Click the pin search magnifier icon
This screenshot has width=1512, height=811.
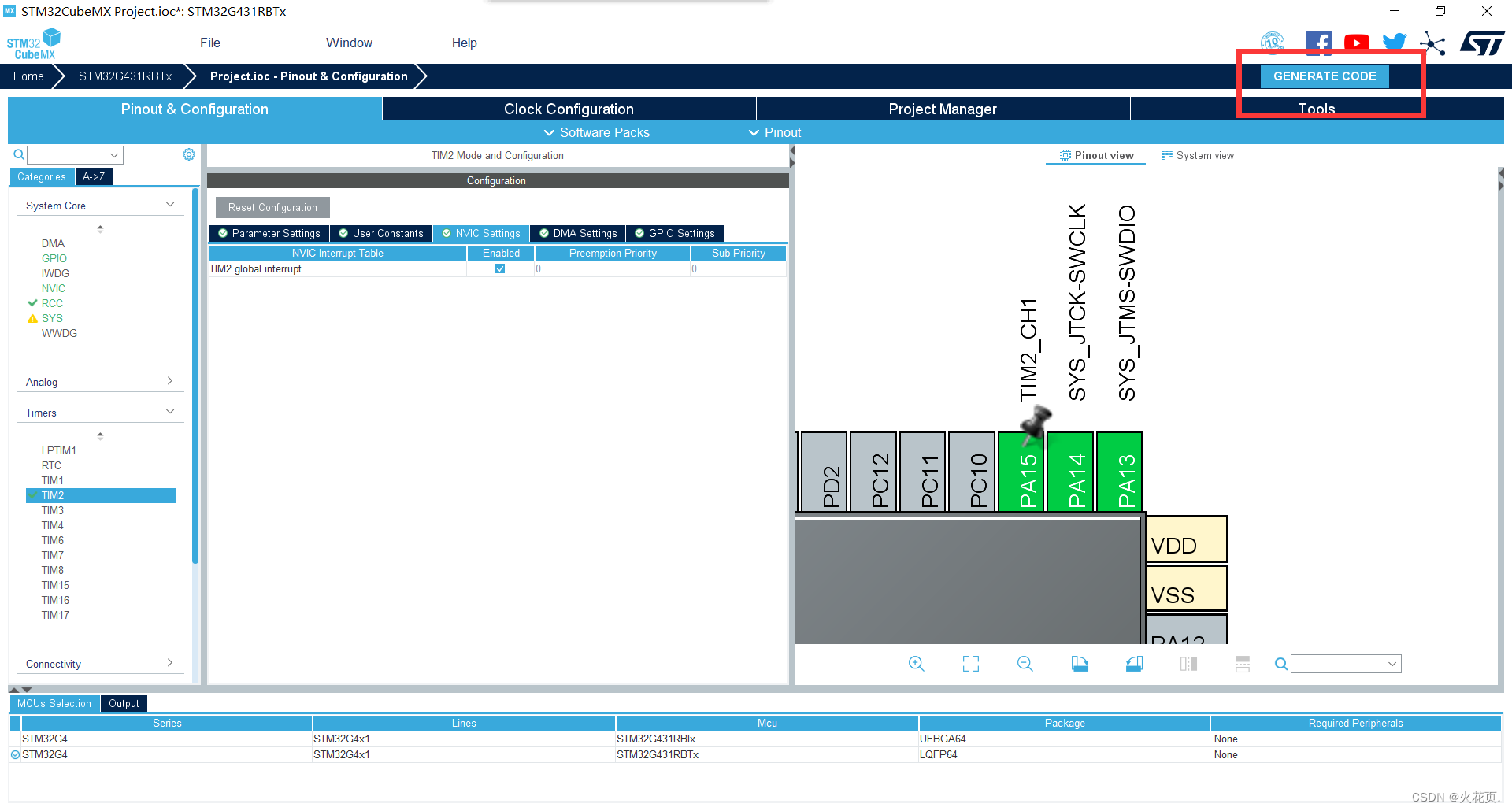coord(1281,664)
